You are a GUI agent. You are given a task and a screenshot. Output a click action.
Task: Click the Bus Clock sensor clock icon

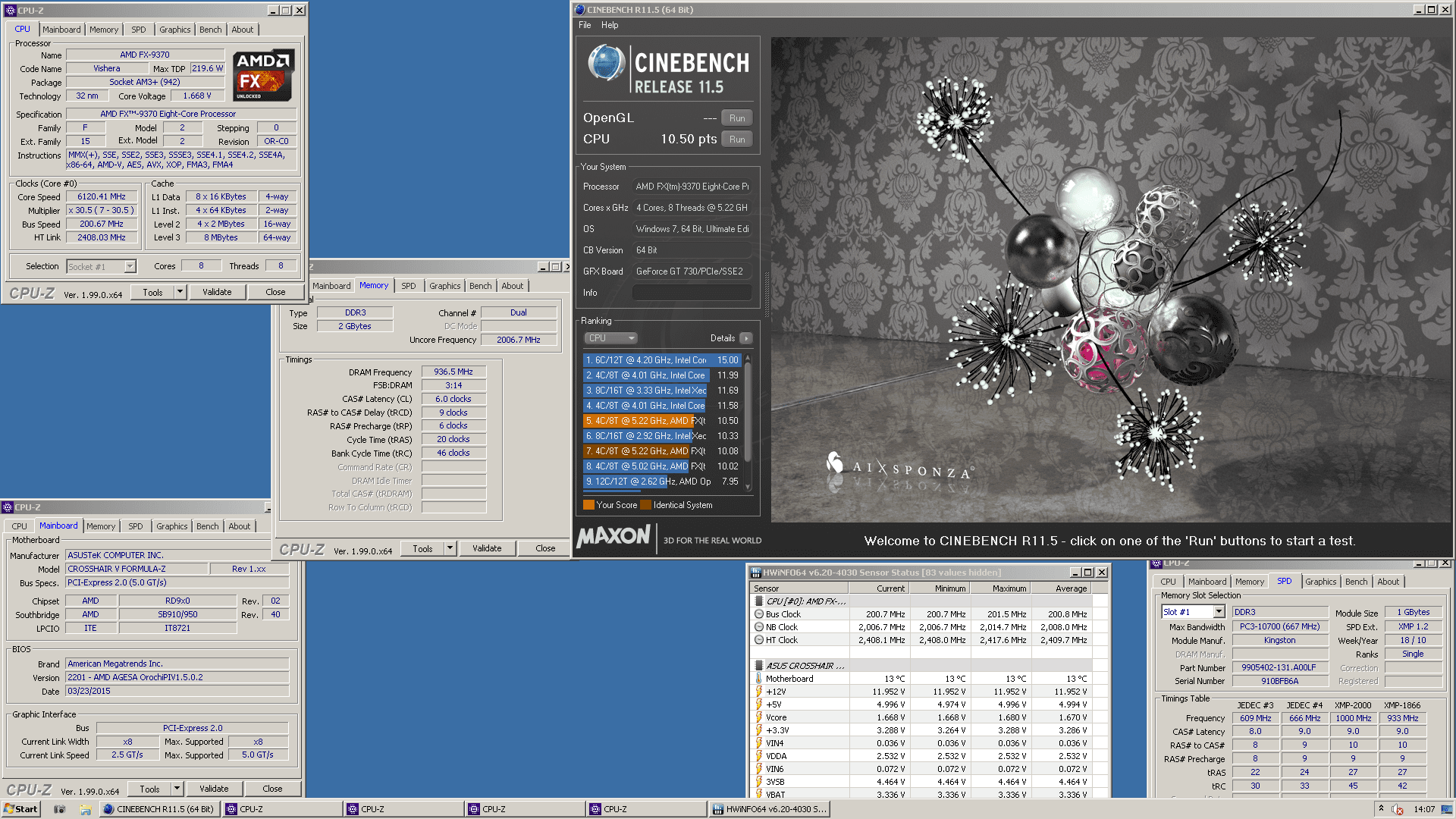point(759,614)
